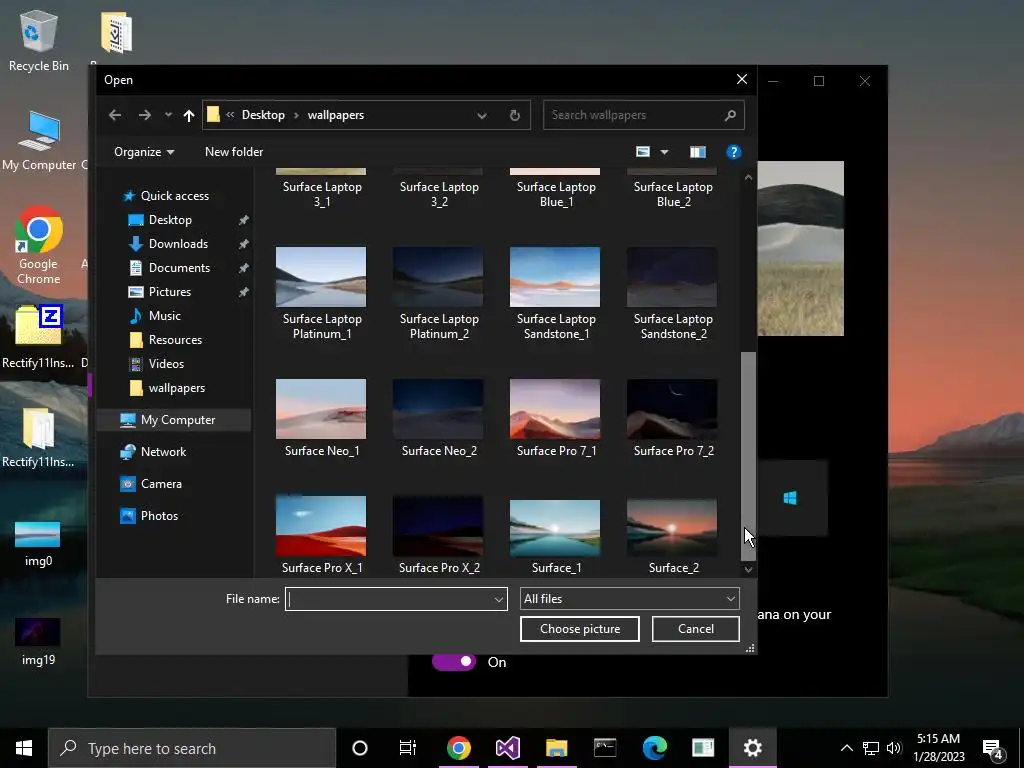Cancel the Open dialog
This screenshot has height=768, width=1024.
point(696,629)
